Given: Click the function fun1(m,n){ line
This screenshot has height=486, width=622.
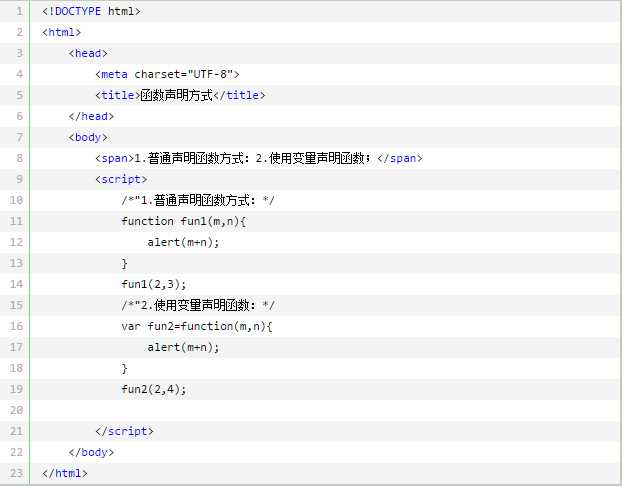Looking at the screenshot, I should click(184, 221).
